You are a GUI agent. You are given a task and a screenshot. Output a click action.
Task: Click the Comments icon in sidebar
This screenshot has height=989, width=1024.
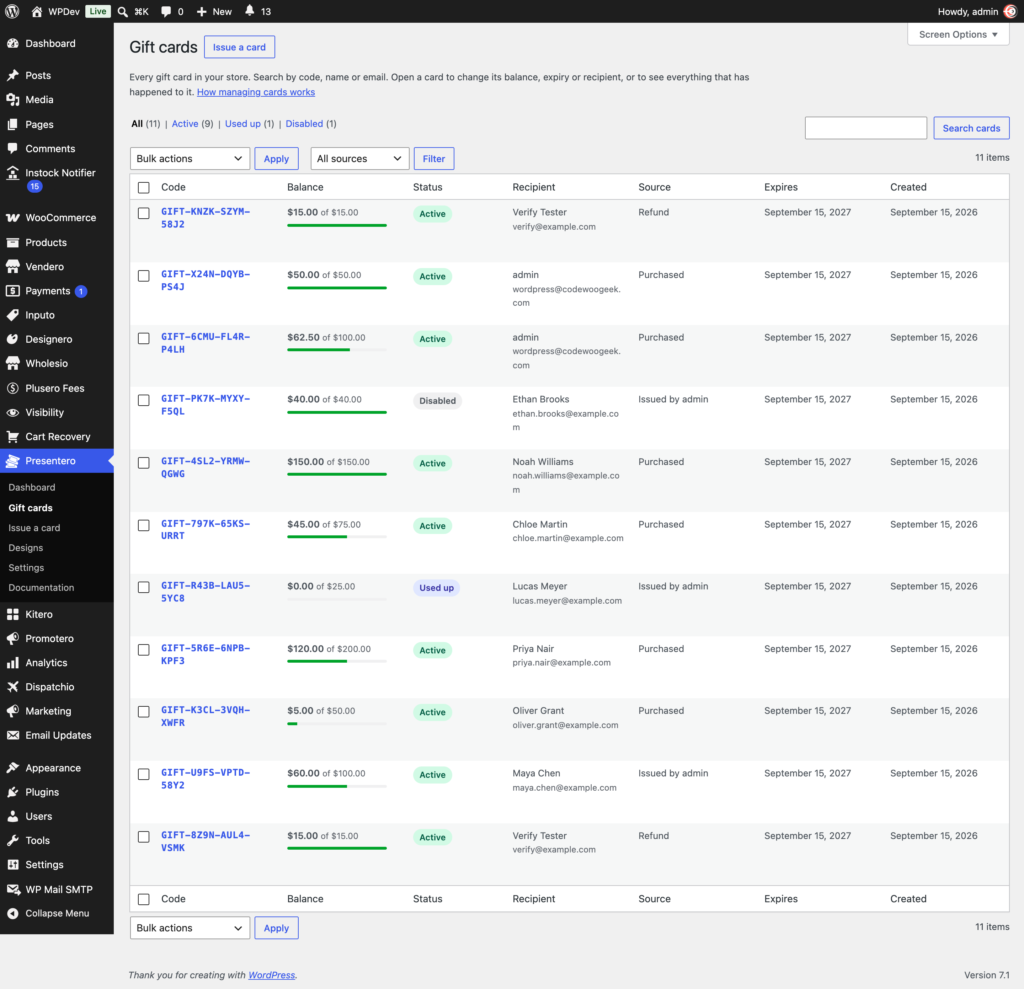[12, 148]
